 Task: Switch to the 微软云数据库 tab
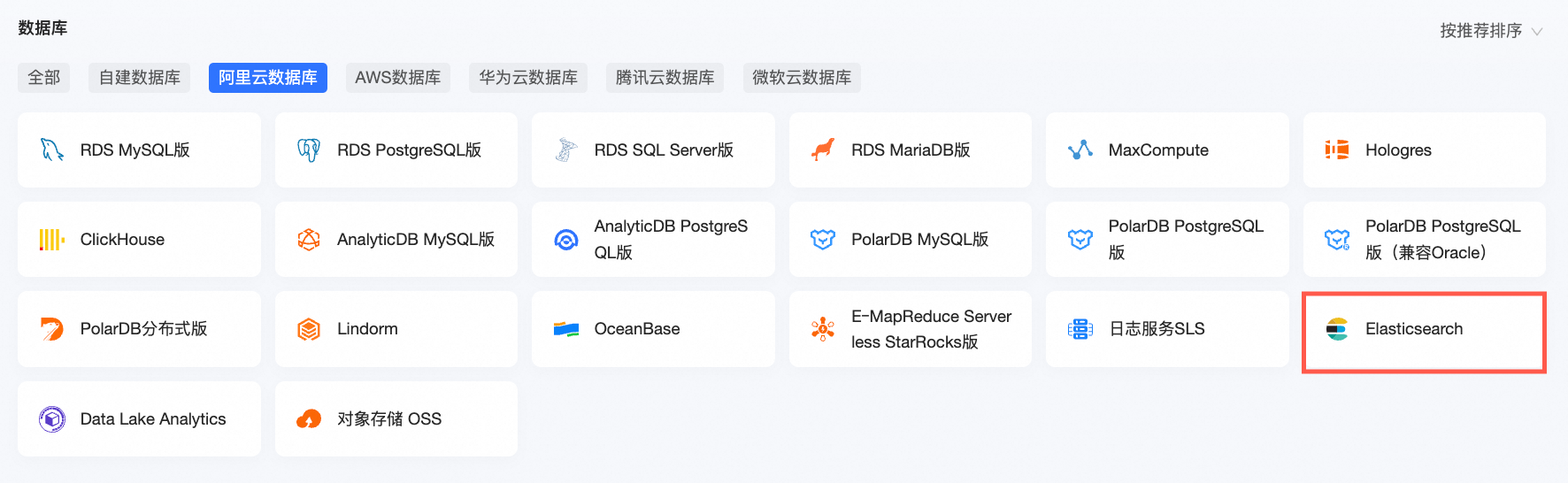pos(802,78)
